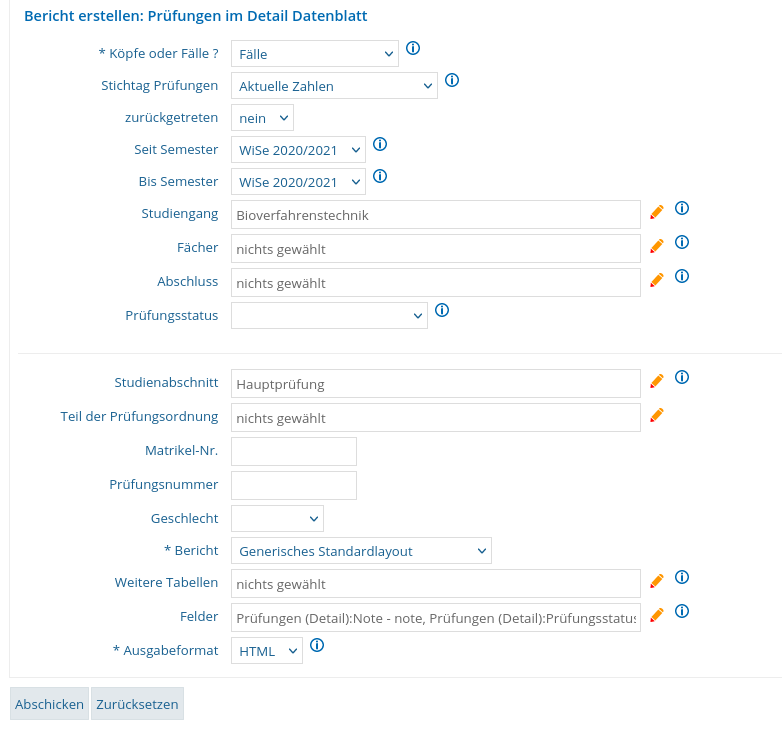
Task: Focus the Prüfungsnummer input box
Action: click(x=294, y=486)
